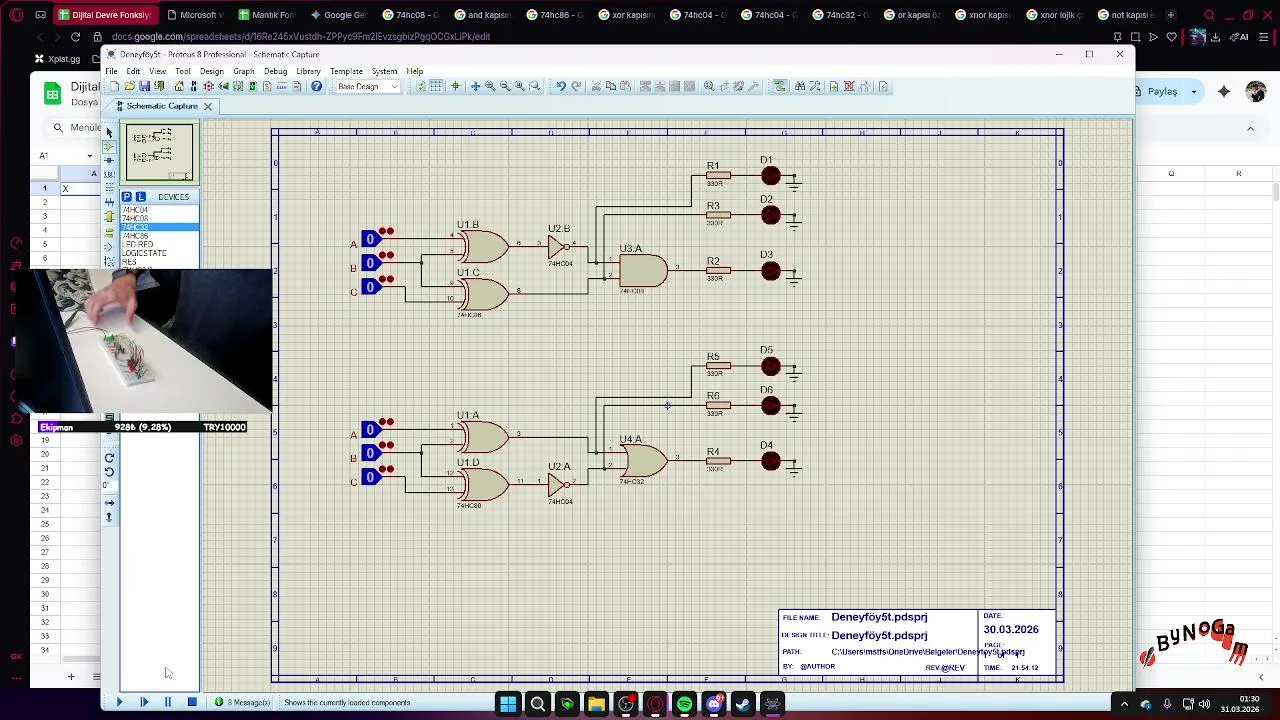Click the L library manage button
The width and height of the screenshot is (1280, 720).
[141, 197]
